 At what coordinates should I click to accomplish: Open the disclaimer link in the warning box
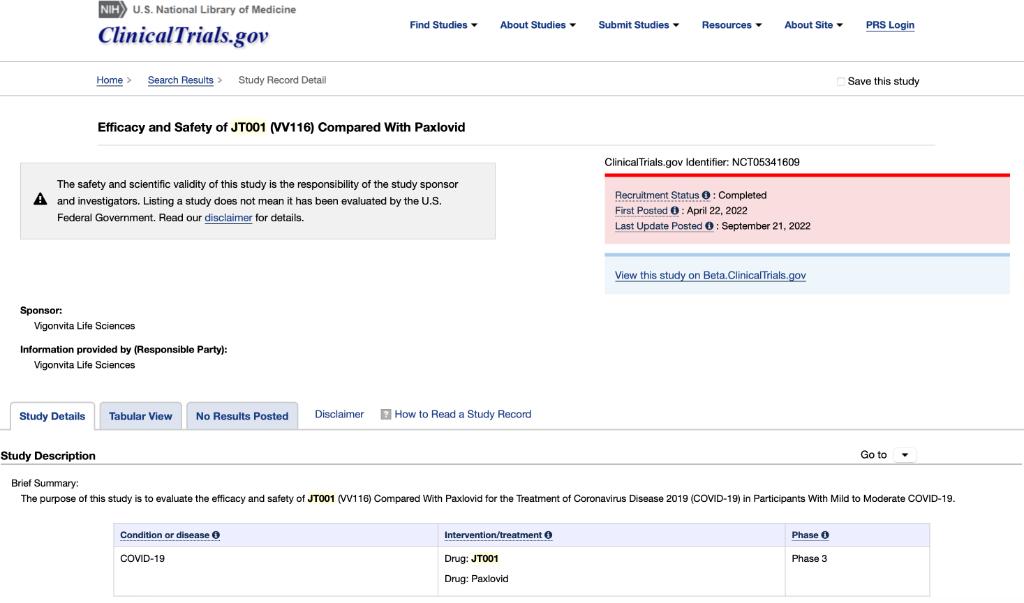click(x=228, y=218)
